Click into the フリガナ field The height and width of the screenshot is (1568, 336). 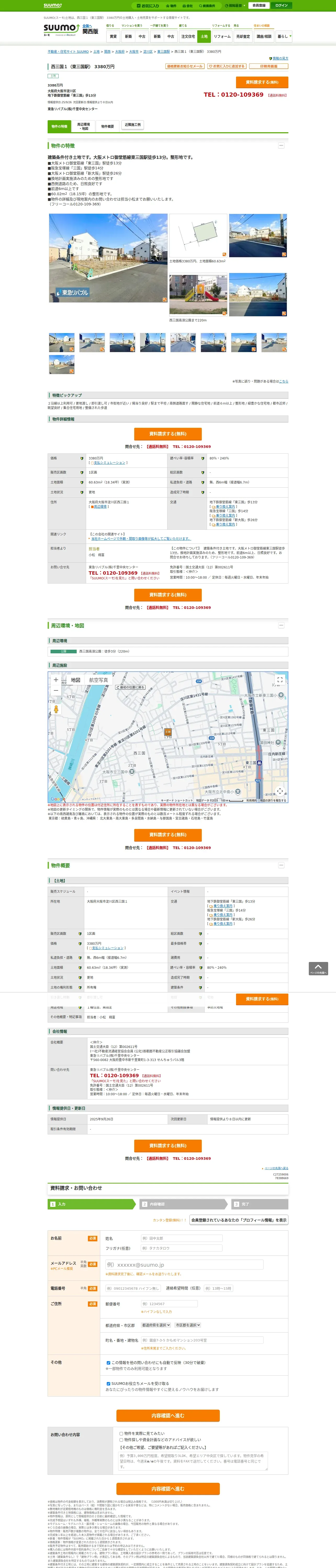pyautogui.click(x=181, y=1248)
